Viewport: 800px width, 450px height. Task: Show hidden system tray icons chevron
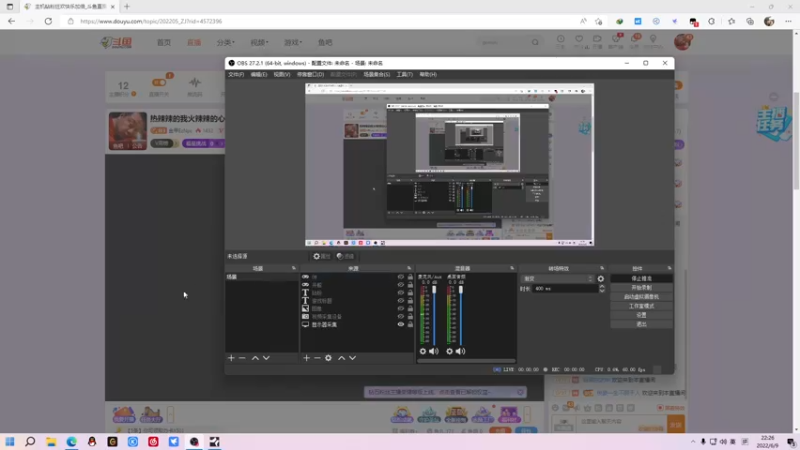[693, 442]
